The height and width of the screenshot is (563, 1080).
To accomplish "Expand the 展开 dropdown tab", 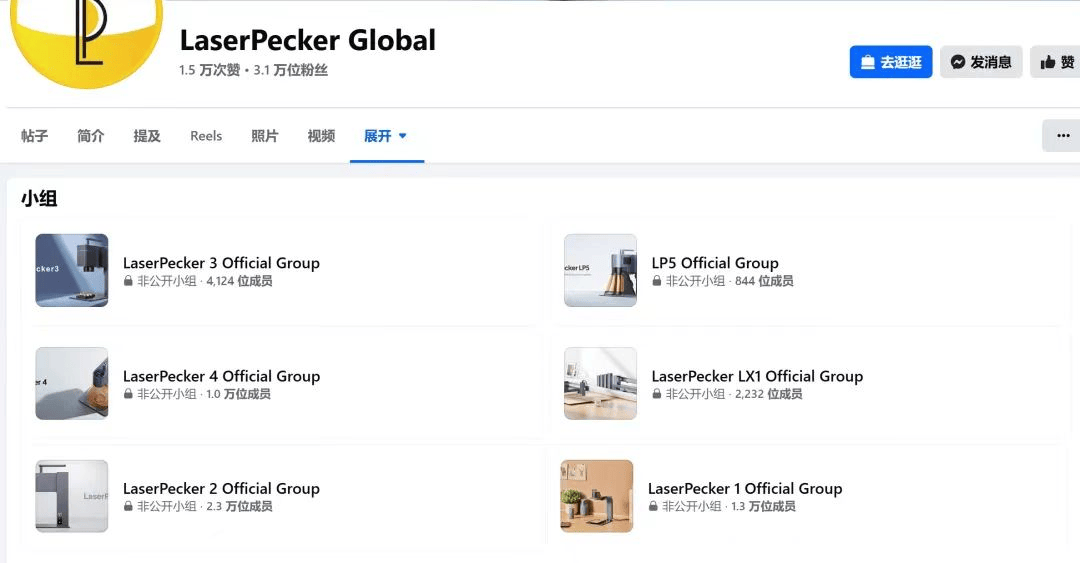I will pyautogui.click(x=386, y=136).
